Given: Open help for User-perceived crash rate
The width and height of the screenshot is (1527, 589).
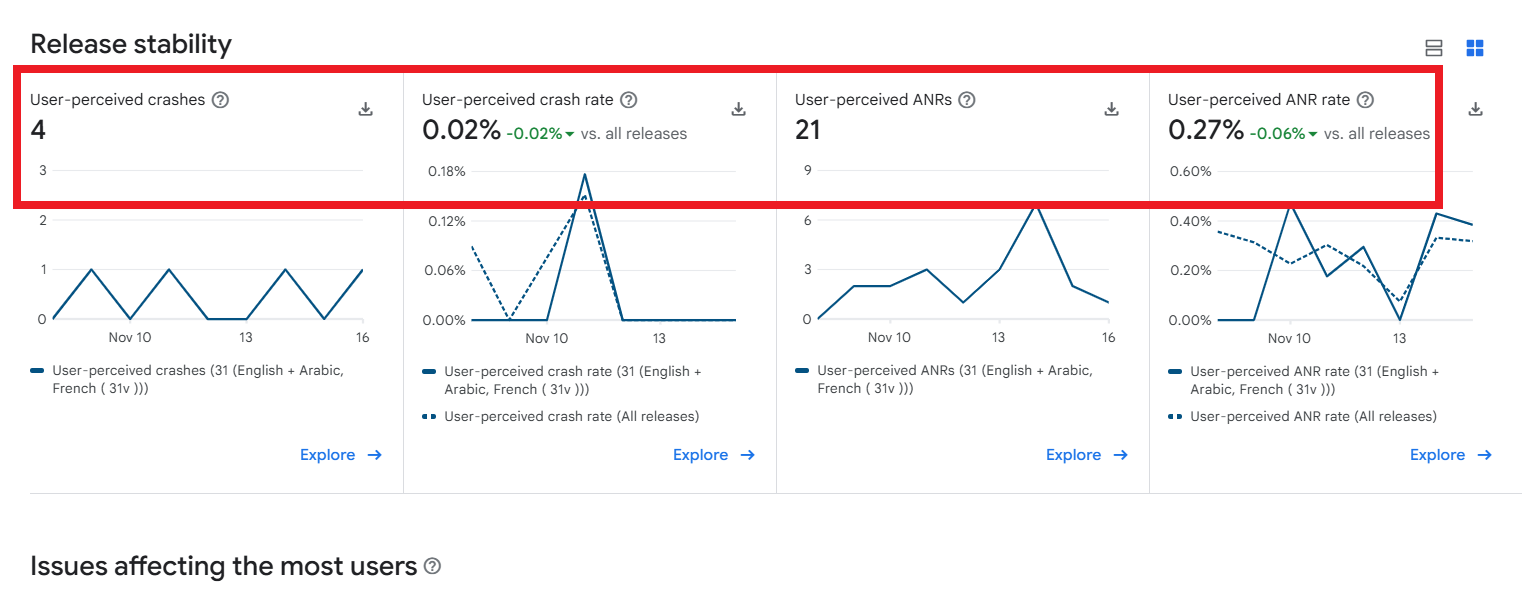Looking at the screenshot, I should coord(629,100).
